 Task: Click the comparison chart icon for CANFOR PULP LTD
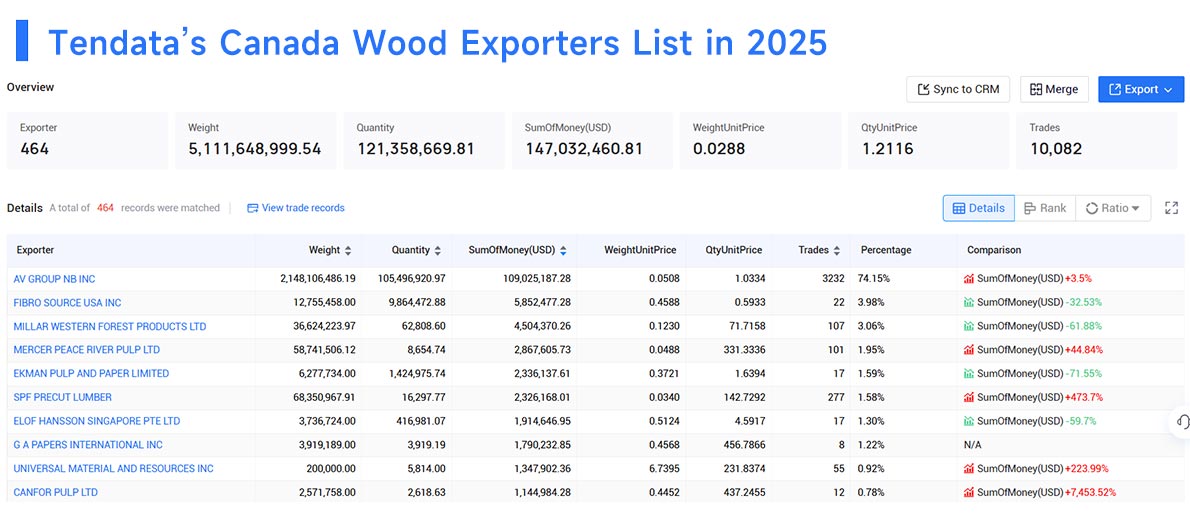[969, 492]
